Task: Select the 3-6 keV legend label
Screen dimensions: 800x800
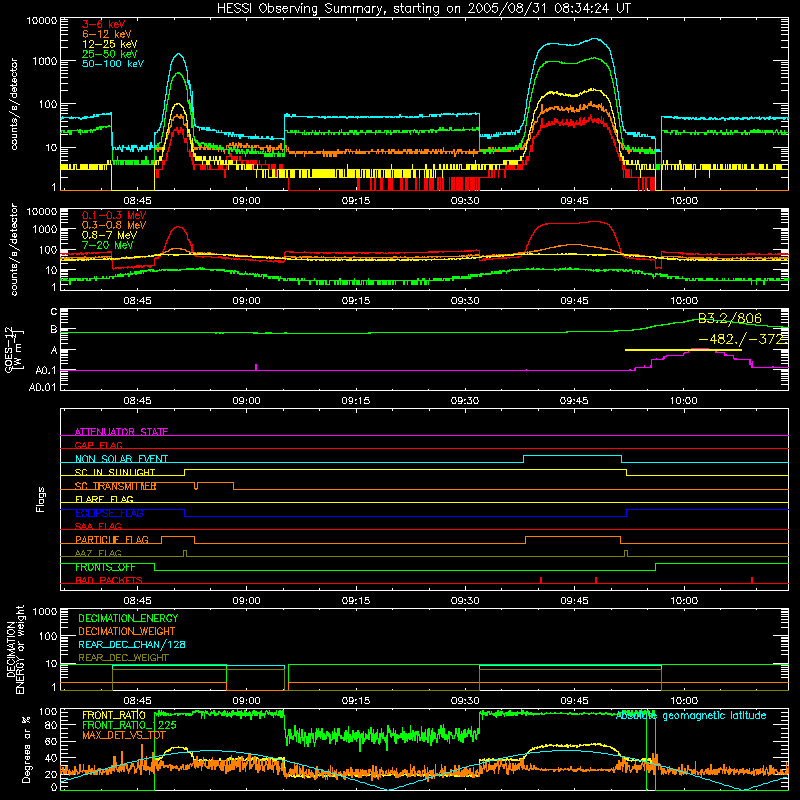Action: pos(104,24)
